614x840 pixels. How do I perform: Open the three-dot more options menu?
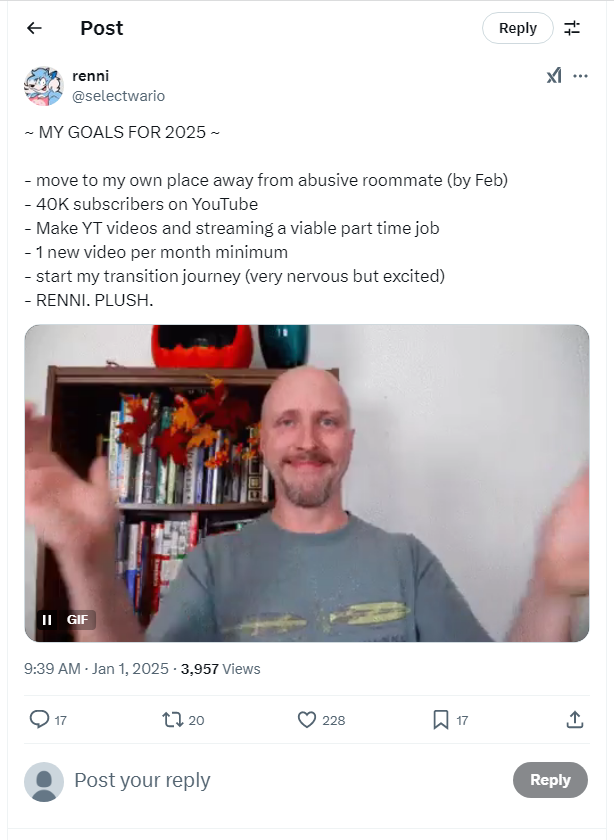click(580, 76)
